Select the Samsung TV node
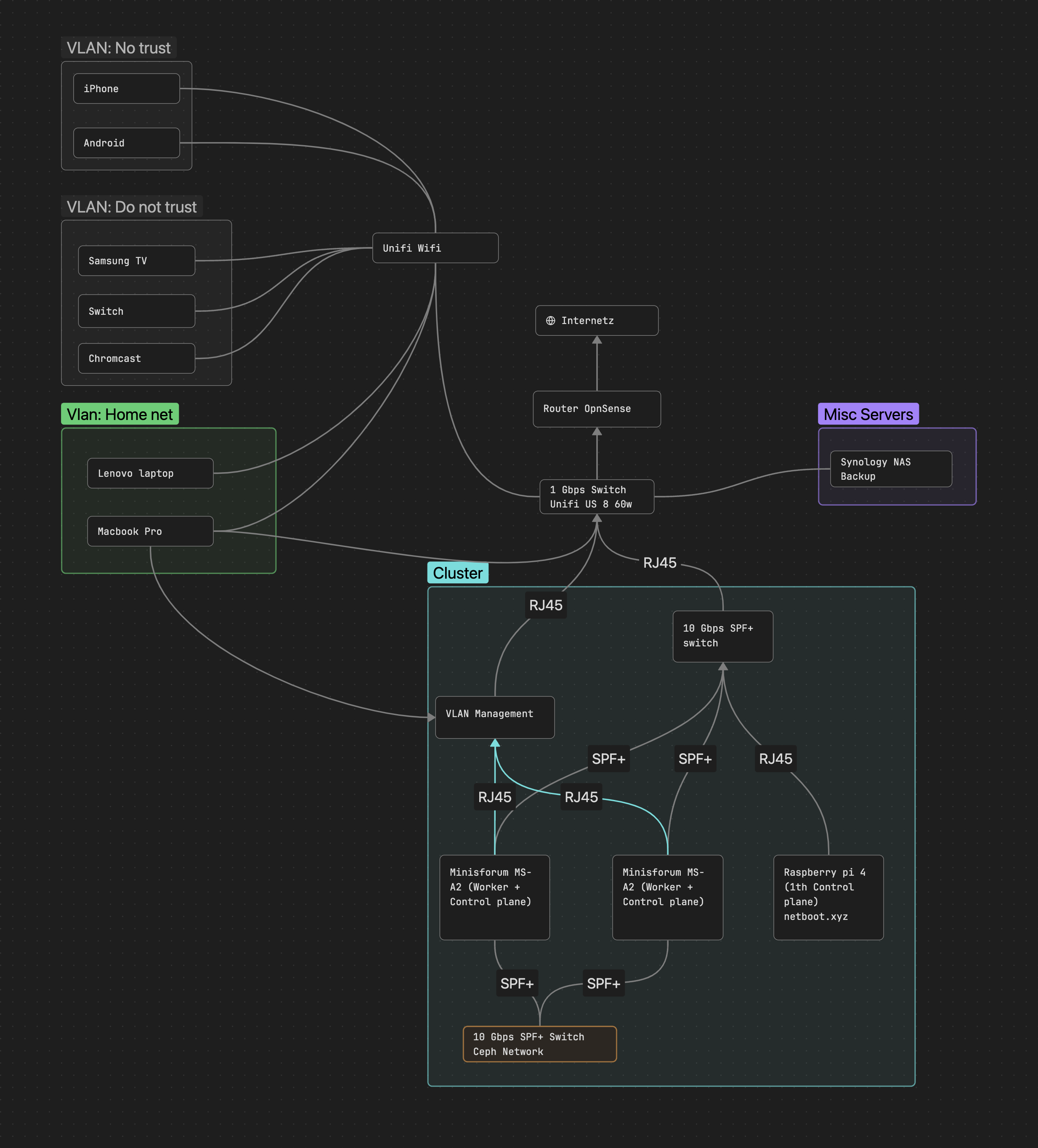The image size is (1038, 1148). click(x=137, y=261)
